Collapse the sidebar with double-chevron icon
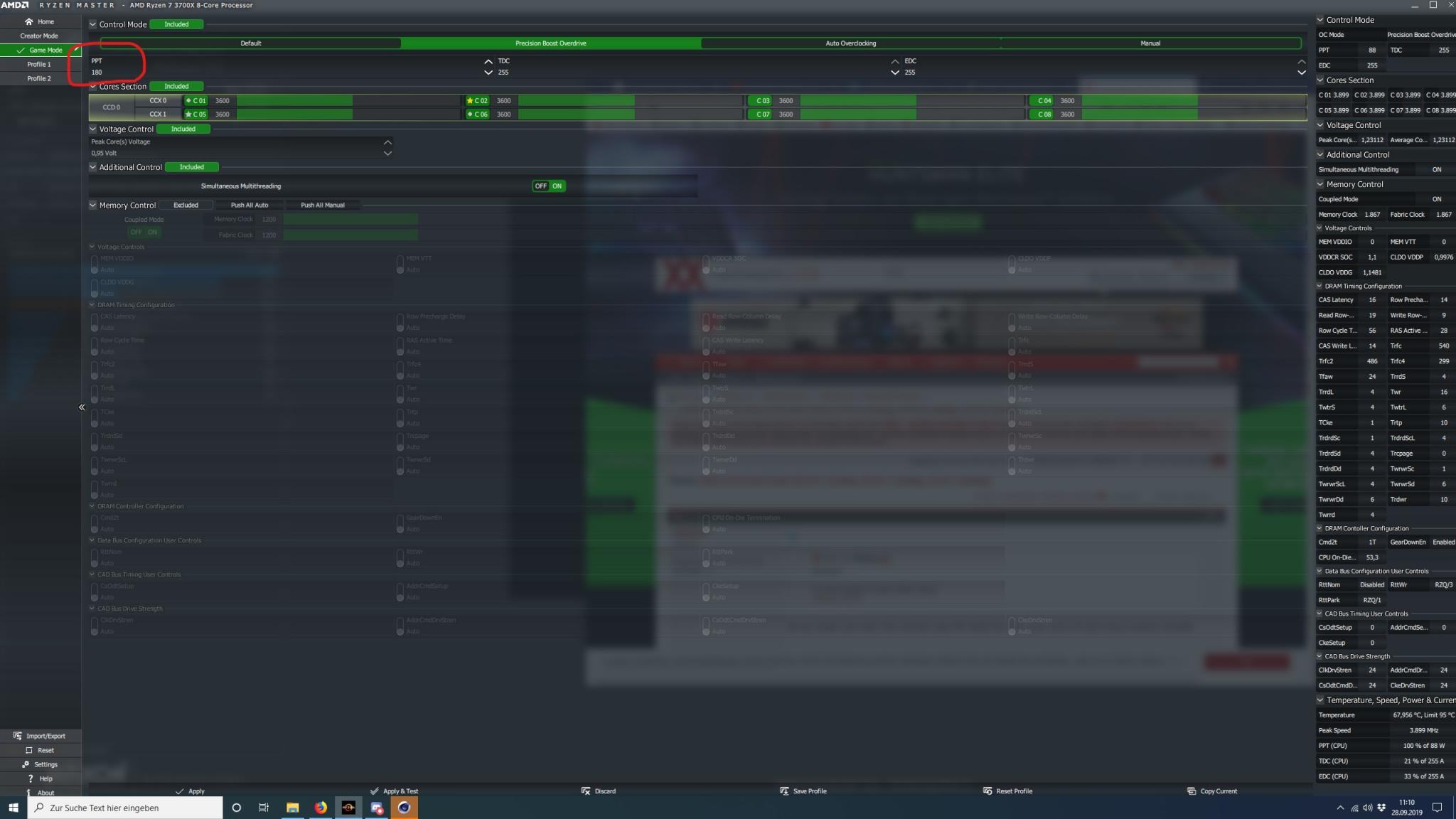Image resolution: width=1456 pixels, height=819 pixels. (x=82, y=407)
